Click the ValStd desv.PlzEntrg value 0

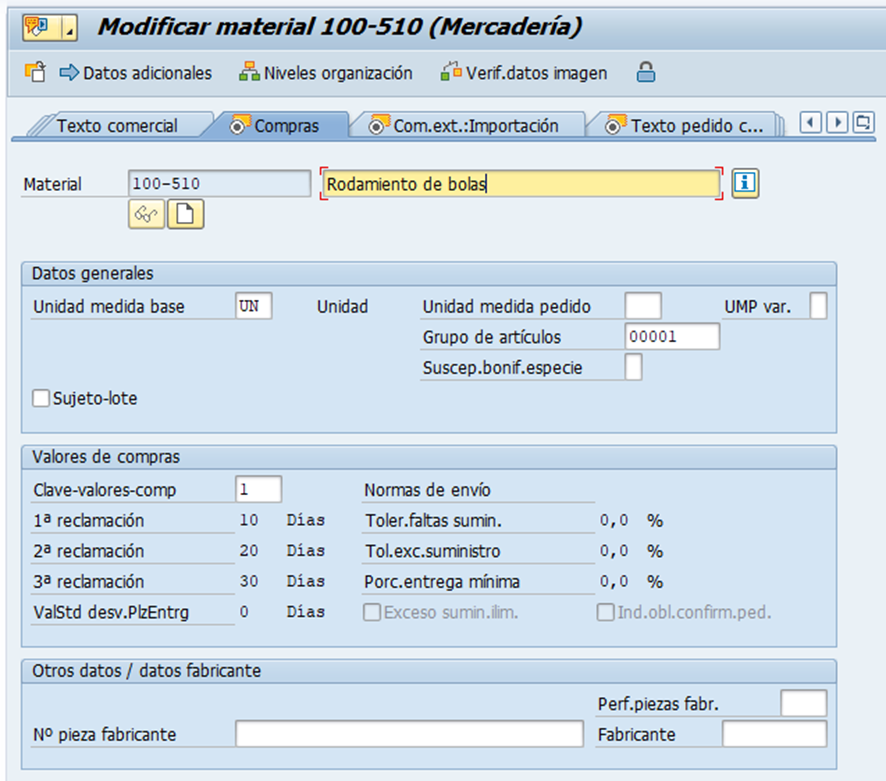244,611
